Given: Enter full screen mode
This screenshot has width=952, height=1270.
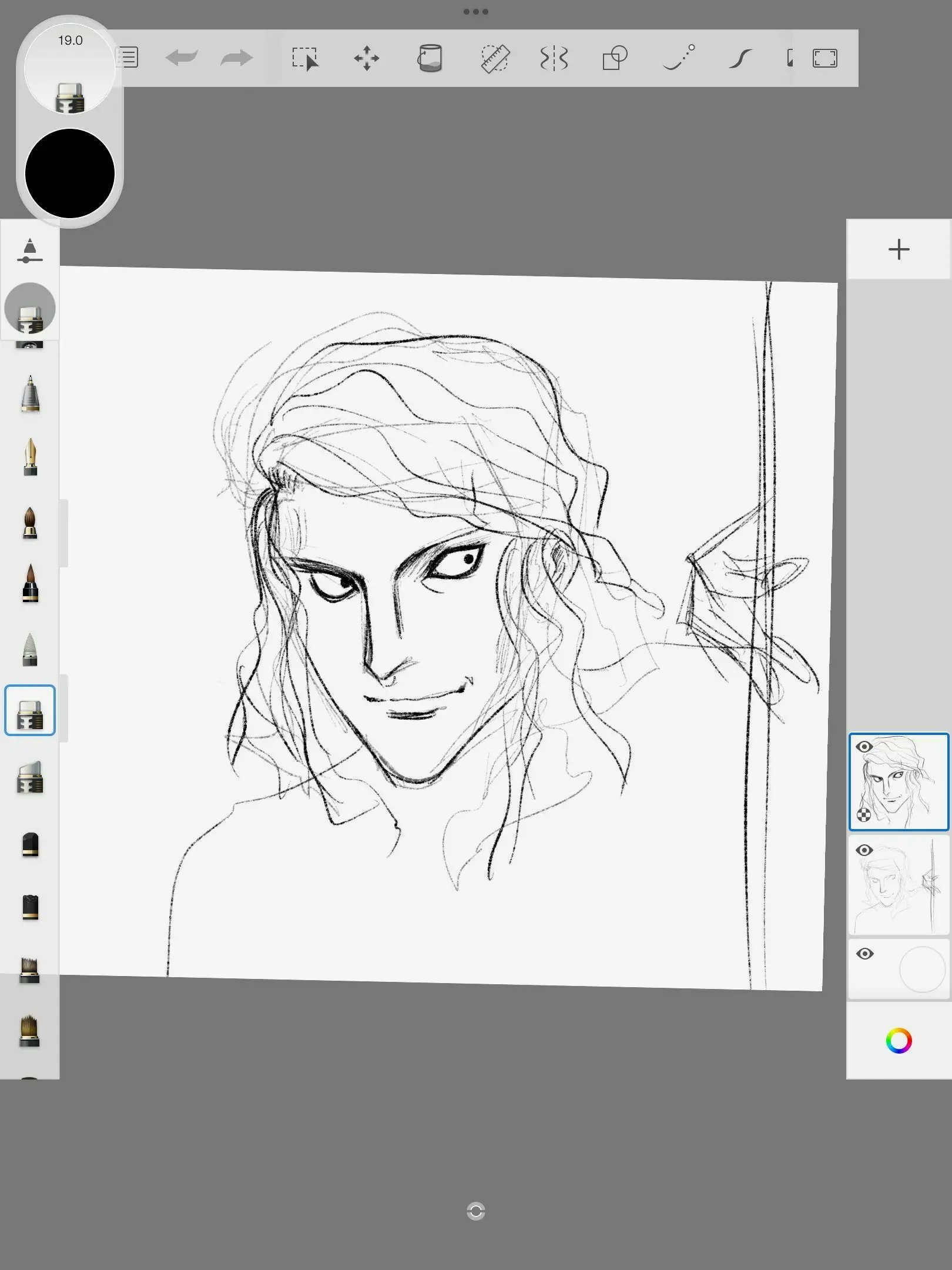Looking at the screenshot, I should point(824,58).
